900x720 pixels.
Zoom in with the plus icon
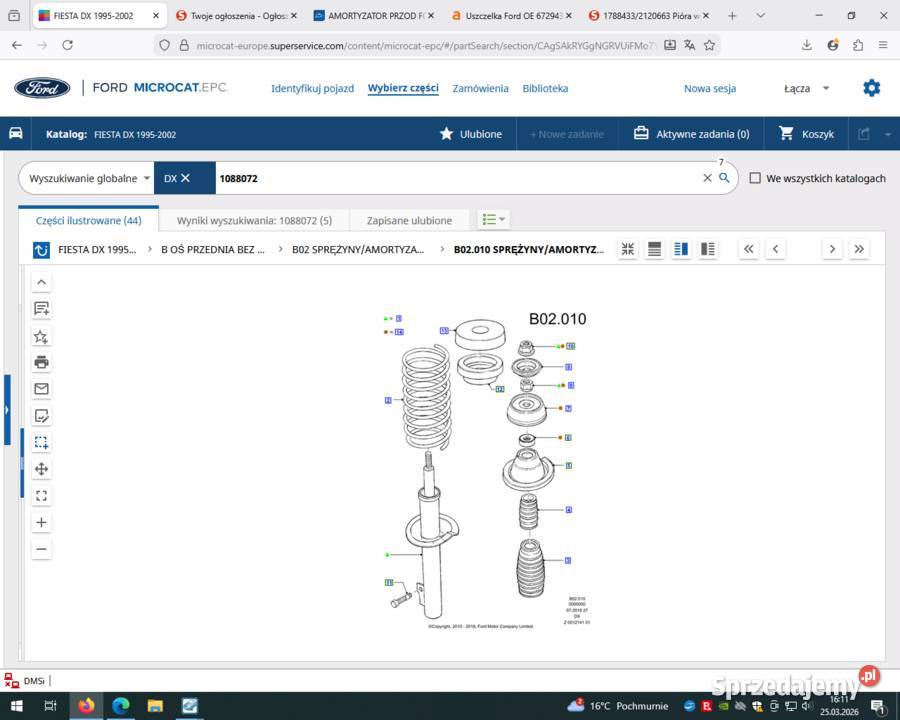41,522
